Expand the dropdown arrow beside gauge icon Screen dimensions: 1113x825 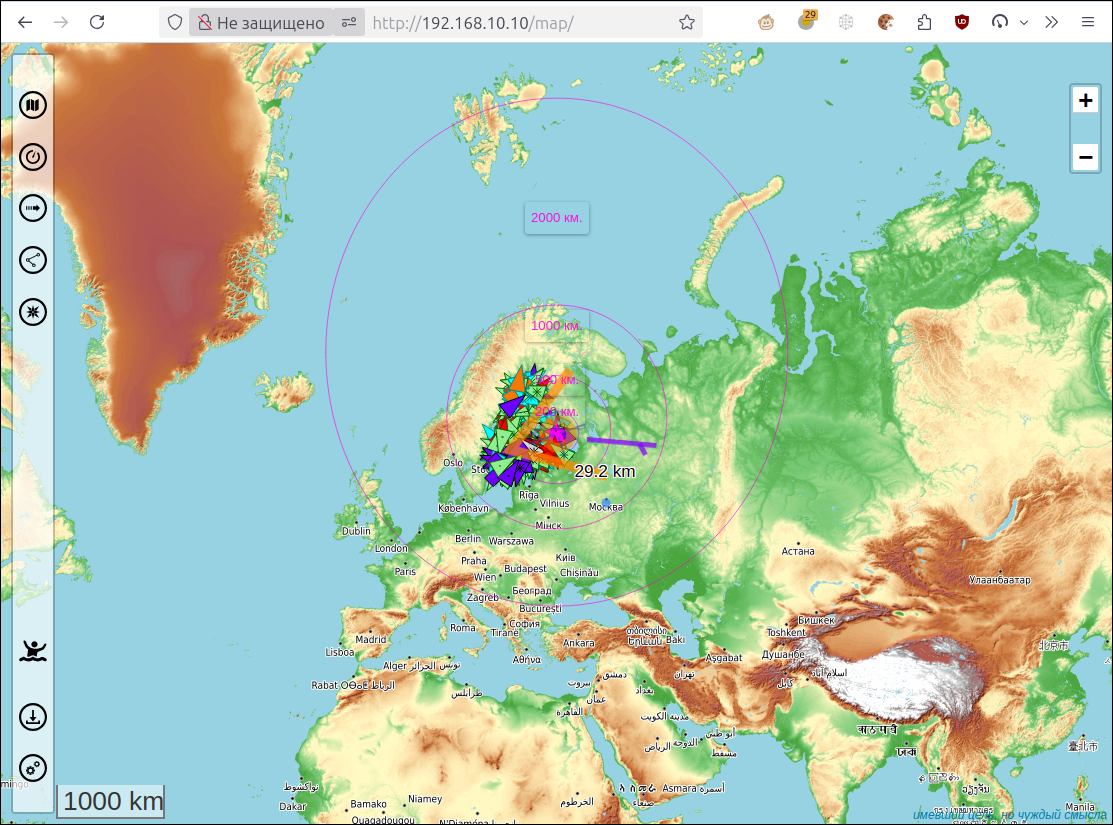coord(1024,22)
